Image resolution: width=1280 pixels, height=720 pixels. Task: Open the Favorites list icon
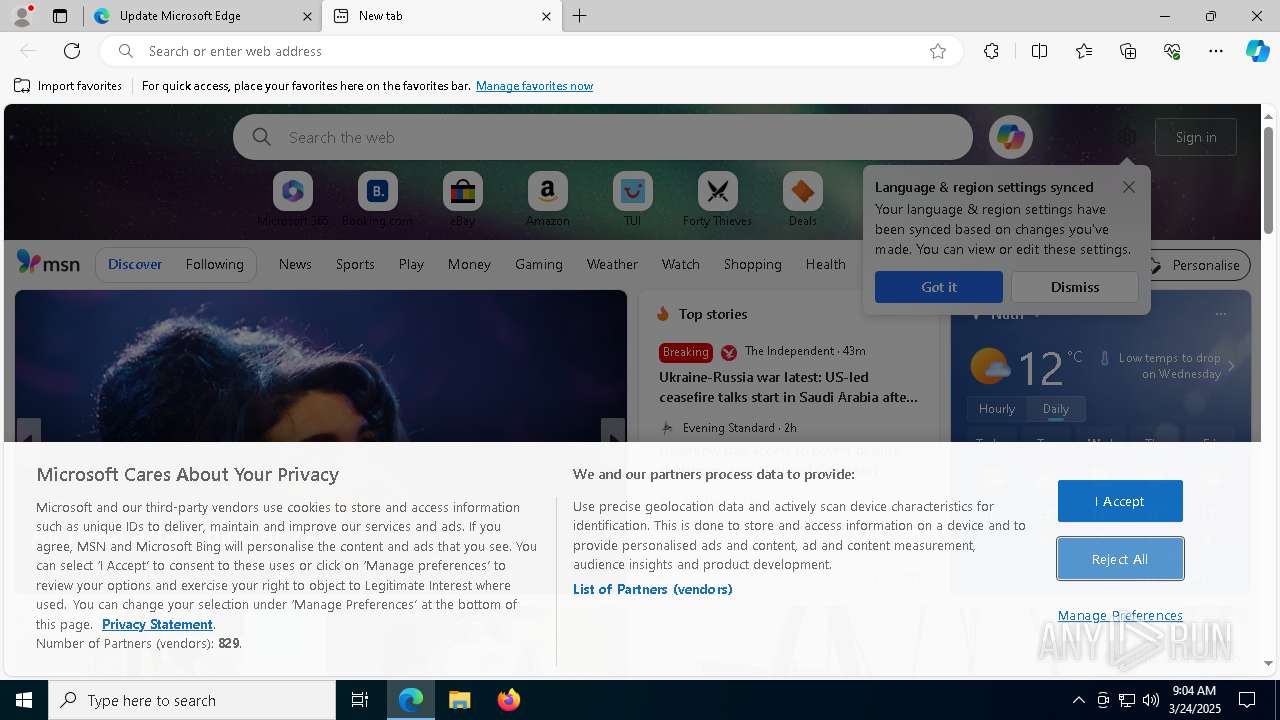[x=1084, y=51]
